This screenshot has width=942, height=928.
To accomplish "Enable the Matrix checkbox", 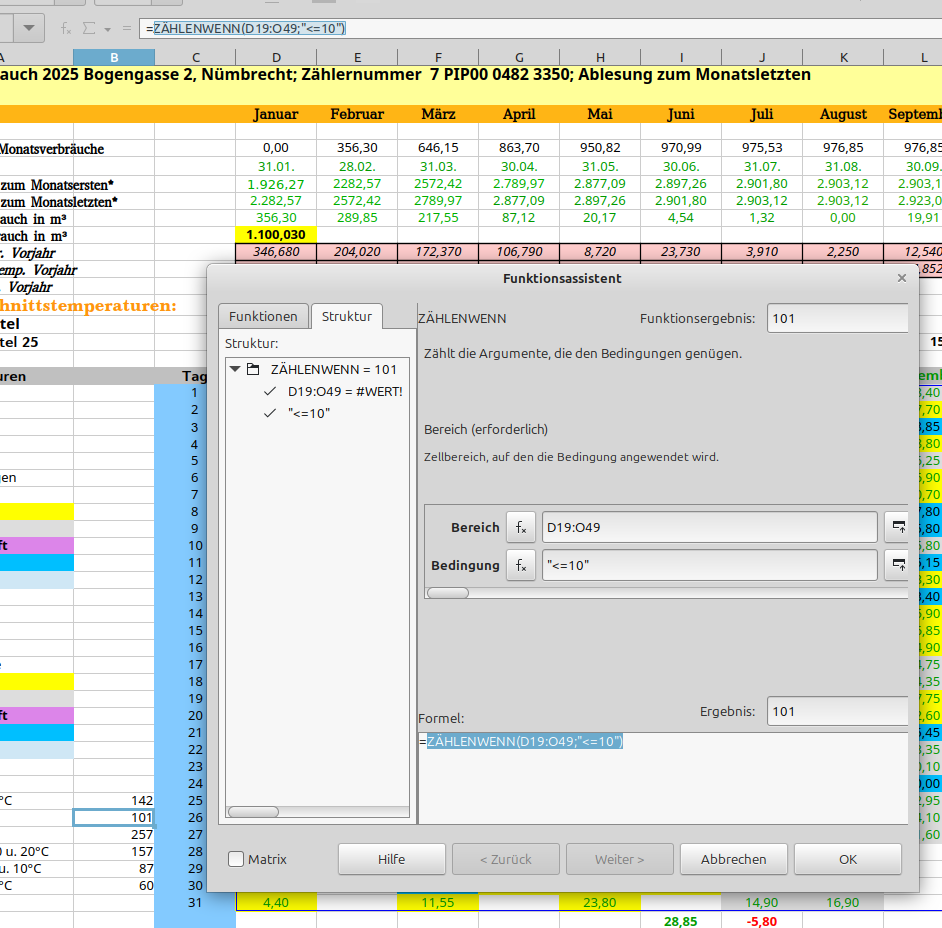I will point(236,859).
